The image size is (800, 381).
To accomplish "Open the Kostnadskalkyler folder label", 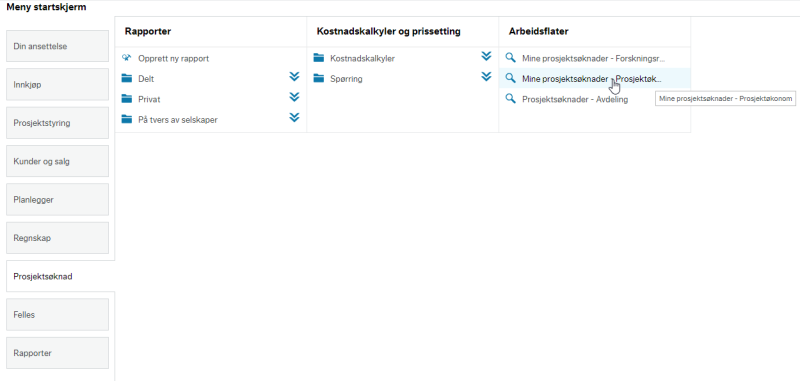I will click(362, 59).
